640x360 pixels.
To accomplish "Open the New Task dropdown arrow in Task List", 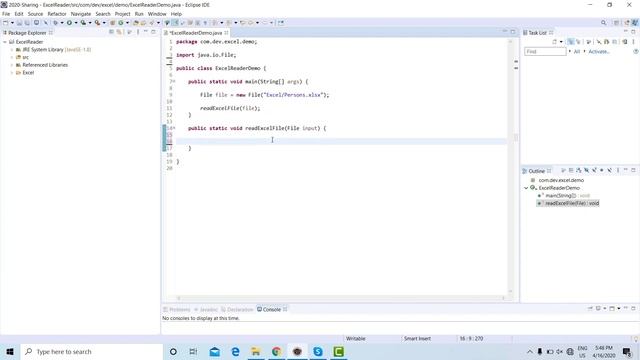I will tap(561, 42).
